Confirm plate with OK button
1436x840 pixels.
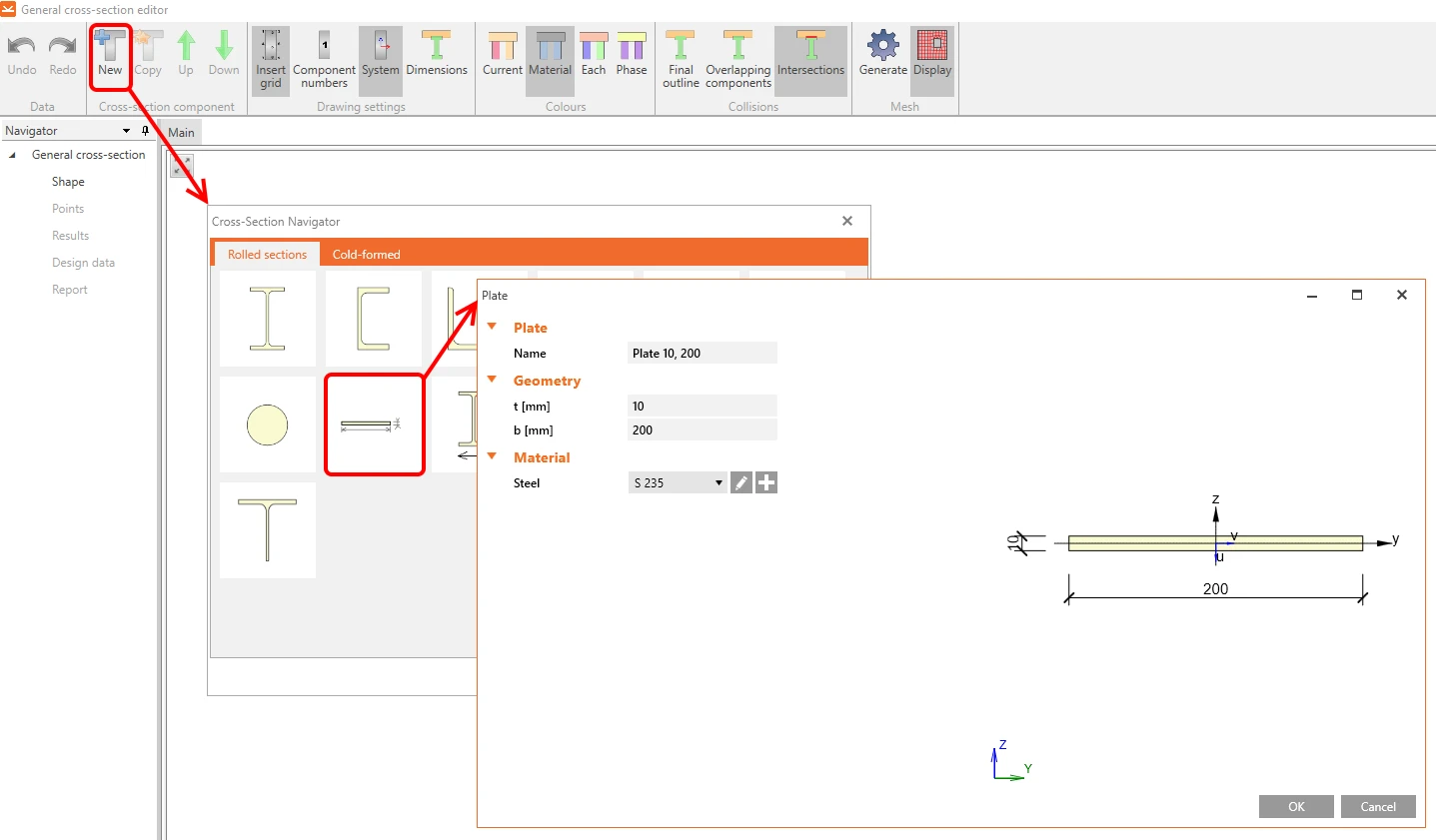coord(1296,807)
